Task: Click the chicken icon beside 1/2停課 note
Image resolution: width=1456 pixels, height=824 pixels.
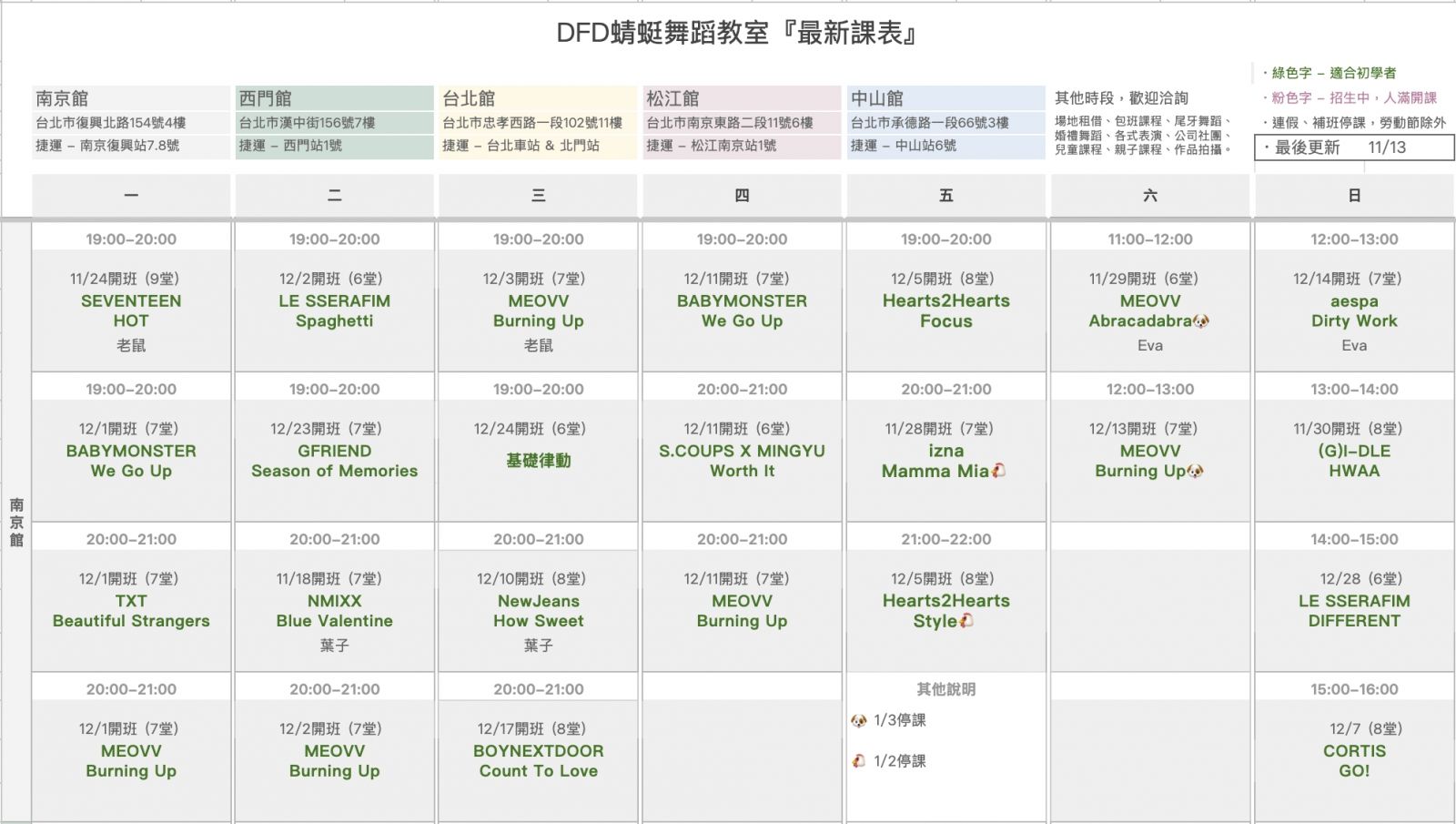Action: click(858, 761)
